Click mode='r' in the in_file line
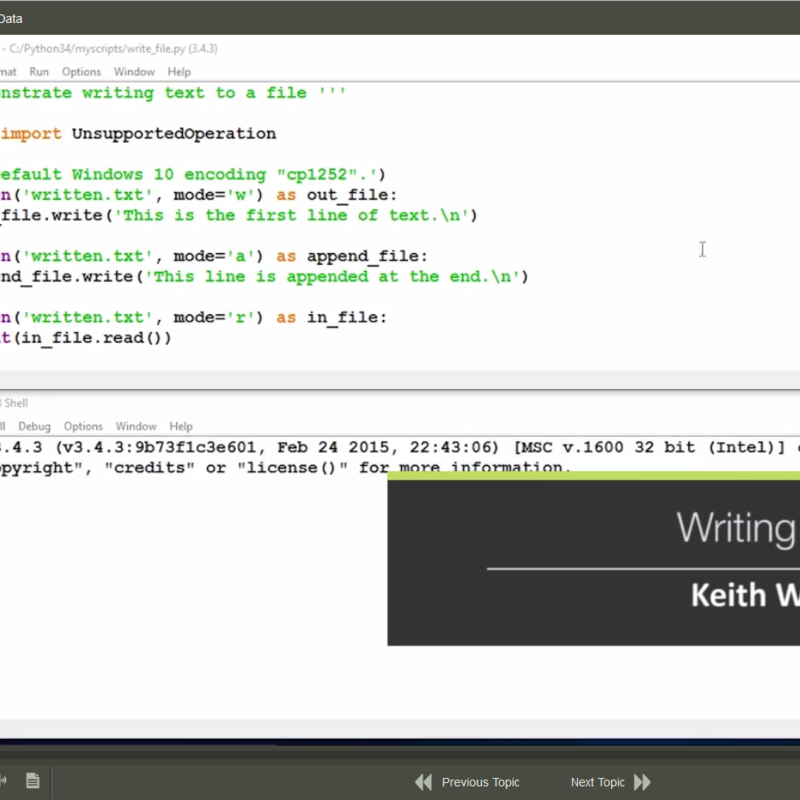800x800 pixels. coord(213,317)
